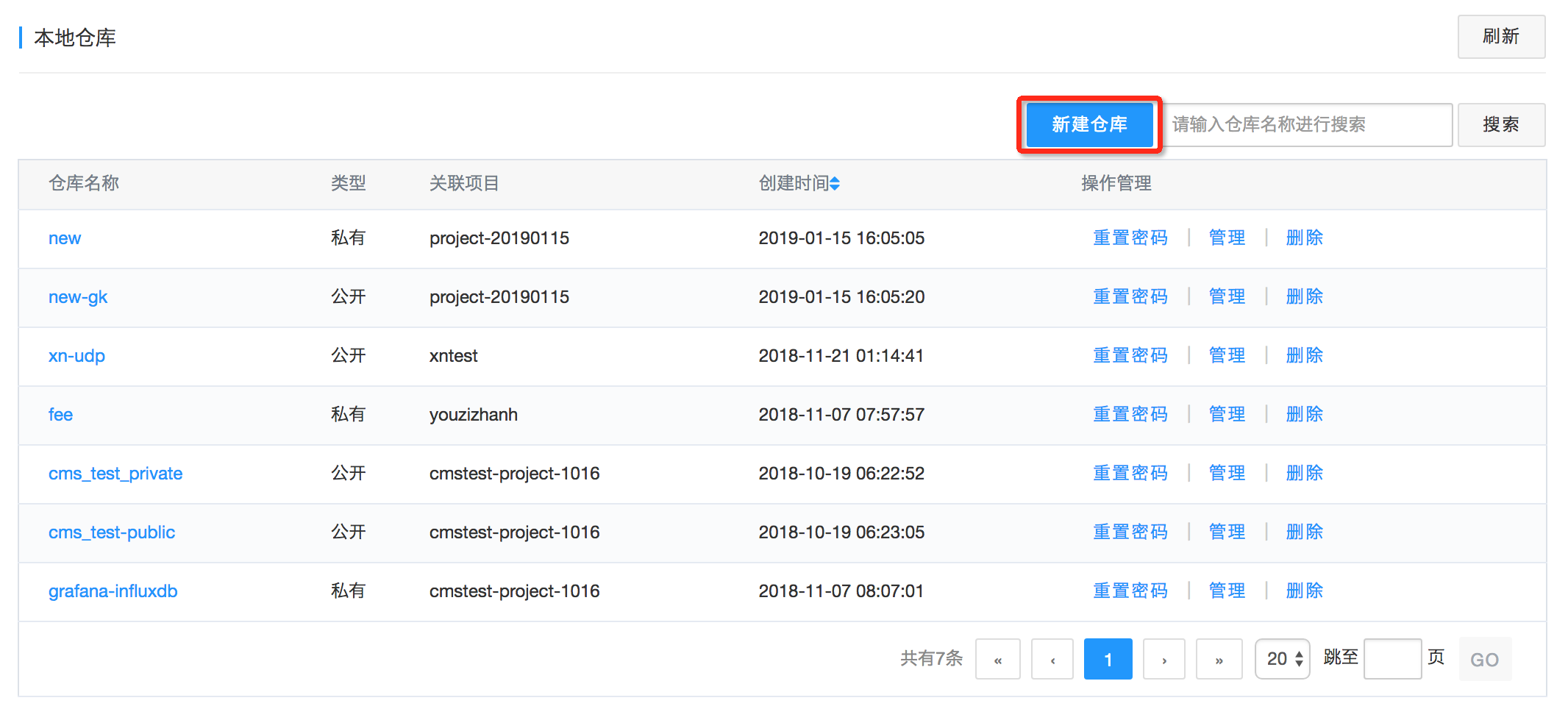Open the cms_test_private repository
The width and height of the screenshot is (1568, 706).
[115, 473]
